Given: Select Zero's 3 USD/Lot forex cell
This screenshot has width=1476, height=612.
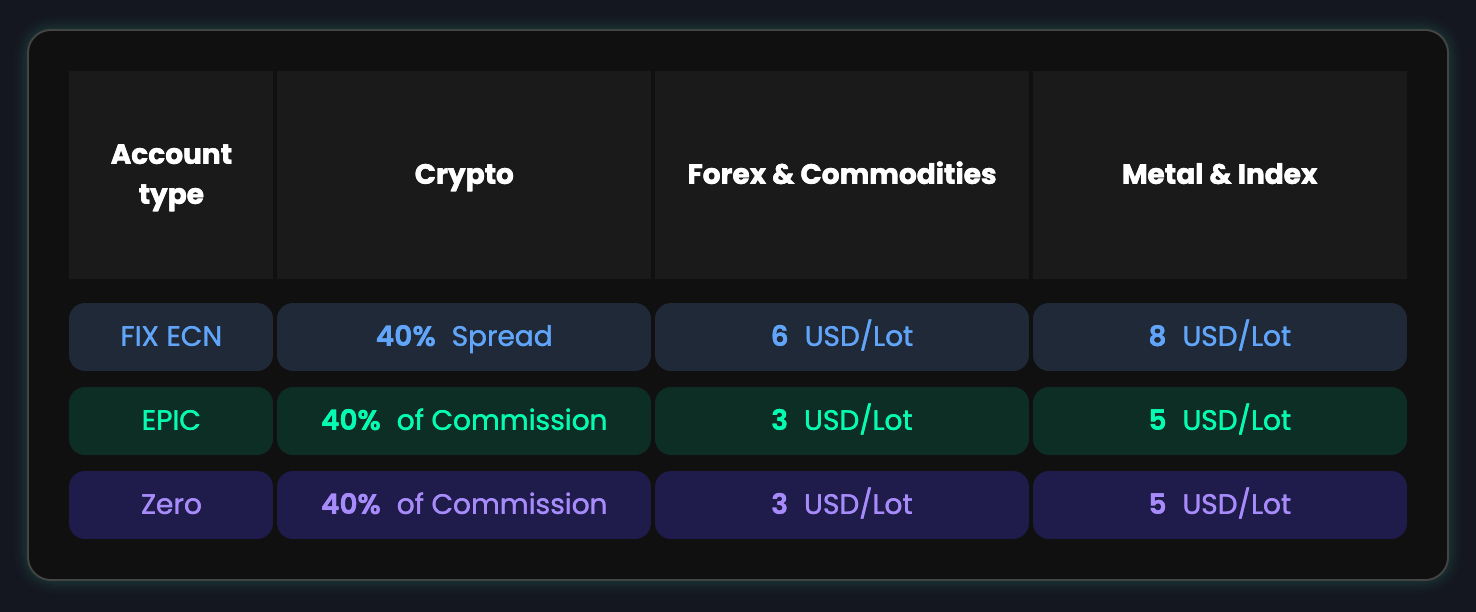Looking at the screenshot, I should (x=842, y=504).
